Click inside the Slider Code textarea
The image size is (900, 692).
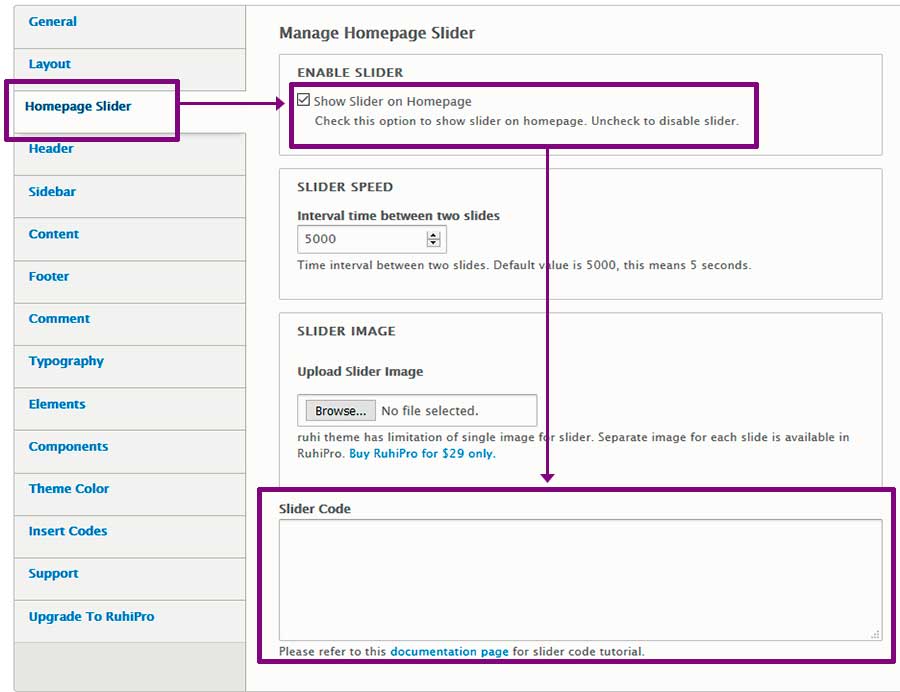580,579
